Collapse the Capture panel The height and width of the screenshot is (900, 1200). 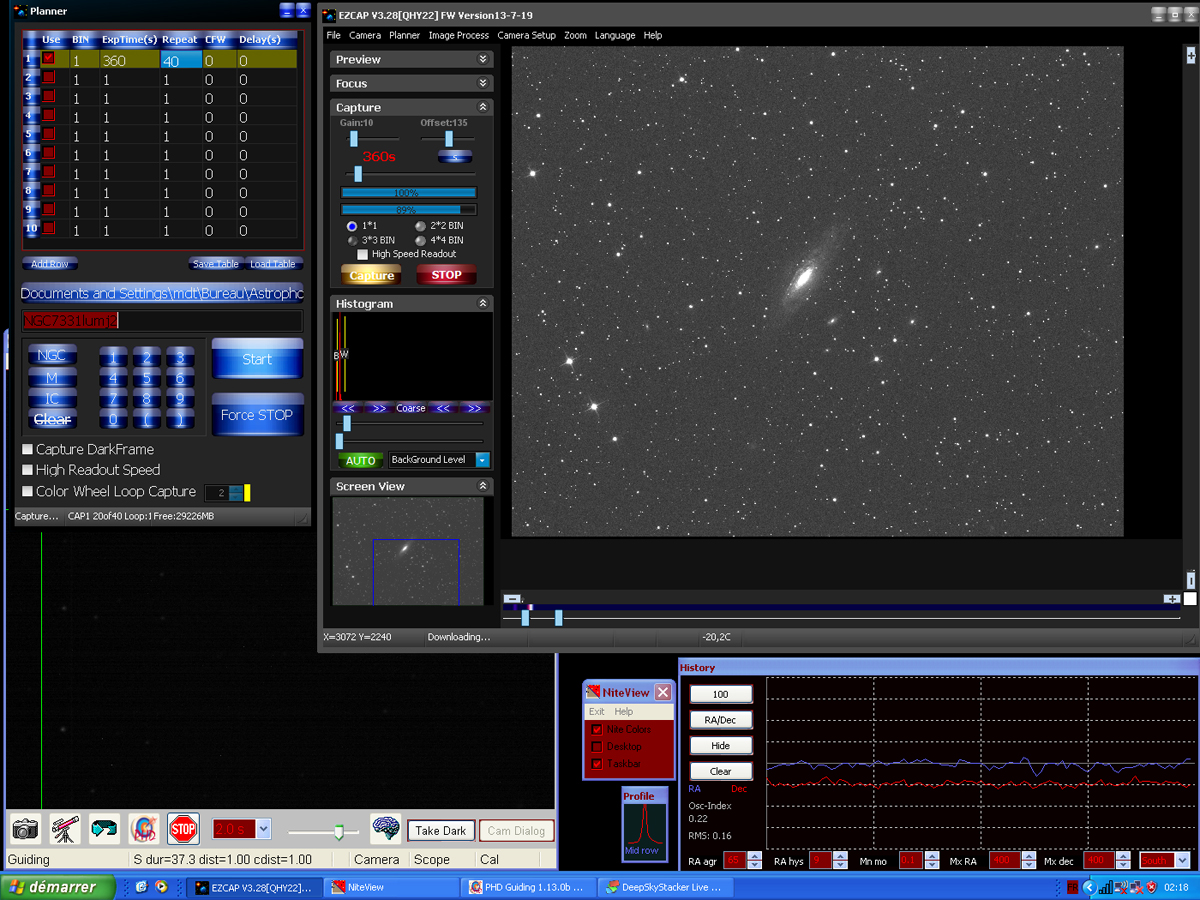[483, 107]
